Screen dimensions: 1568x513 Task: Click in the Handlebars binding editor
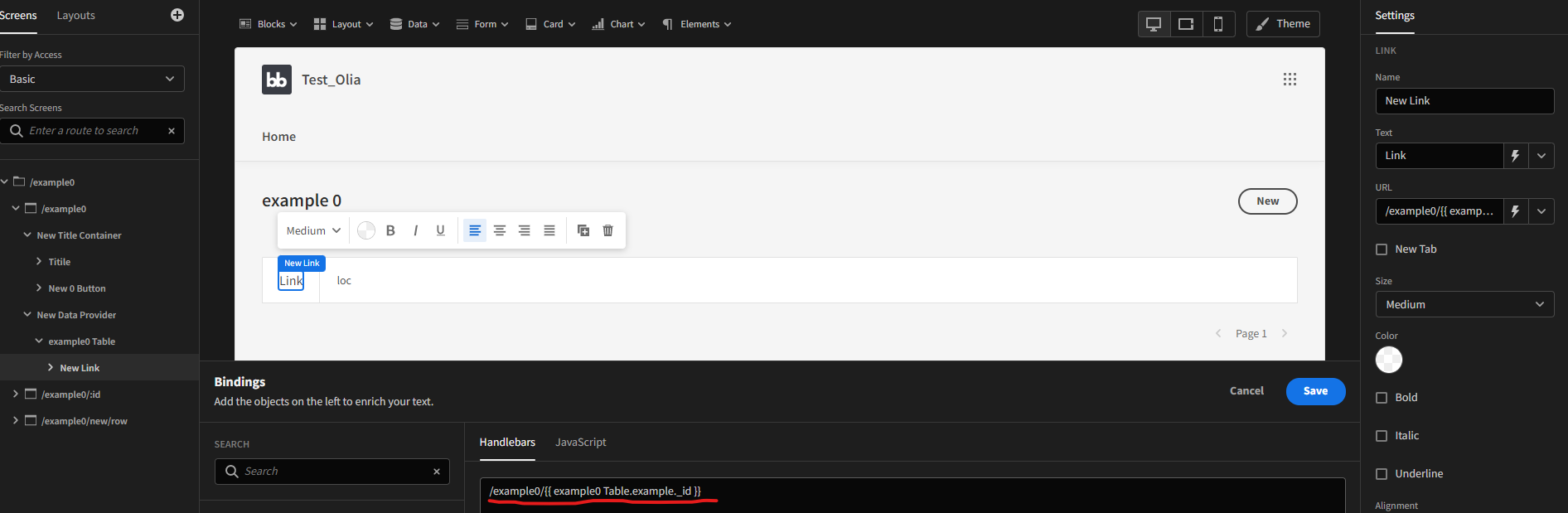[912, 495]
